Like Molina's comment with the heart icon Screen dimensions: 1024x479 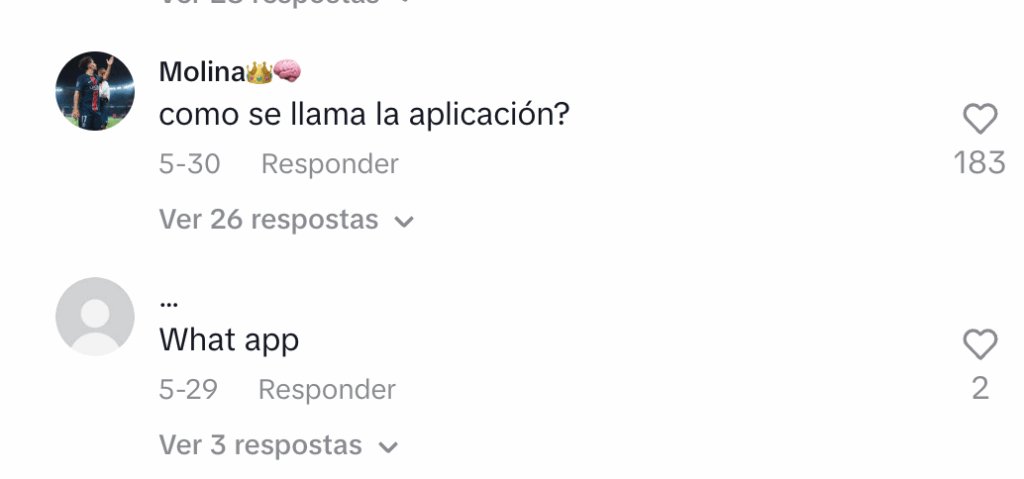click(980, 119)
